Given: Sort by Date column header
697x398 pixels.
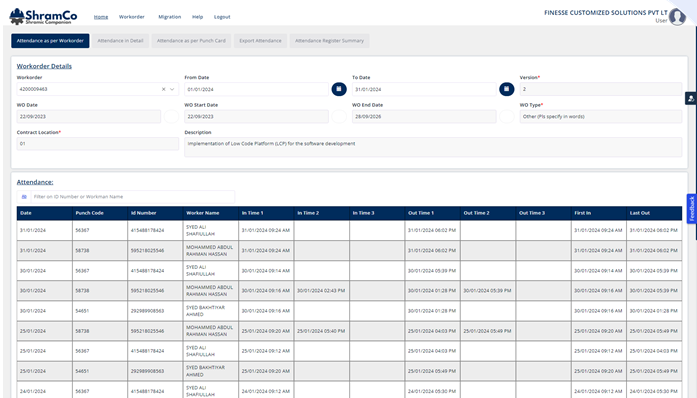Looking at the screenshot, I should pos(44,213).
